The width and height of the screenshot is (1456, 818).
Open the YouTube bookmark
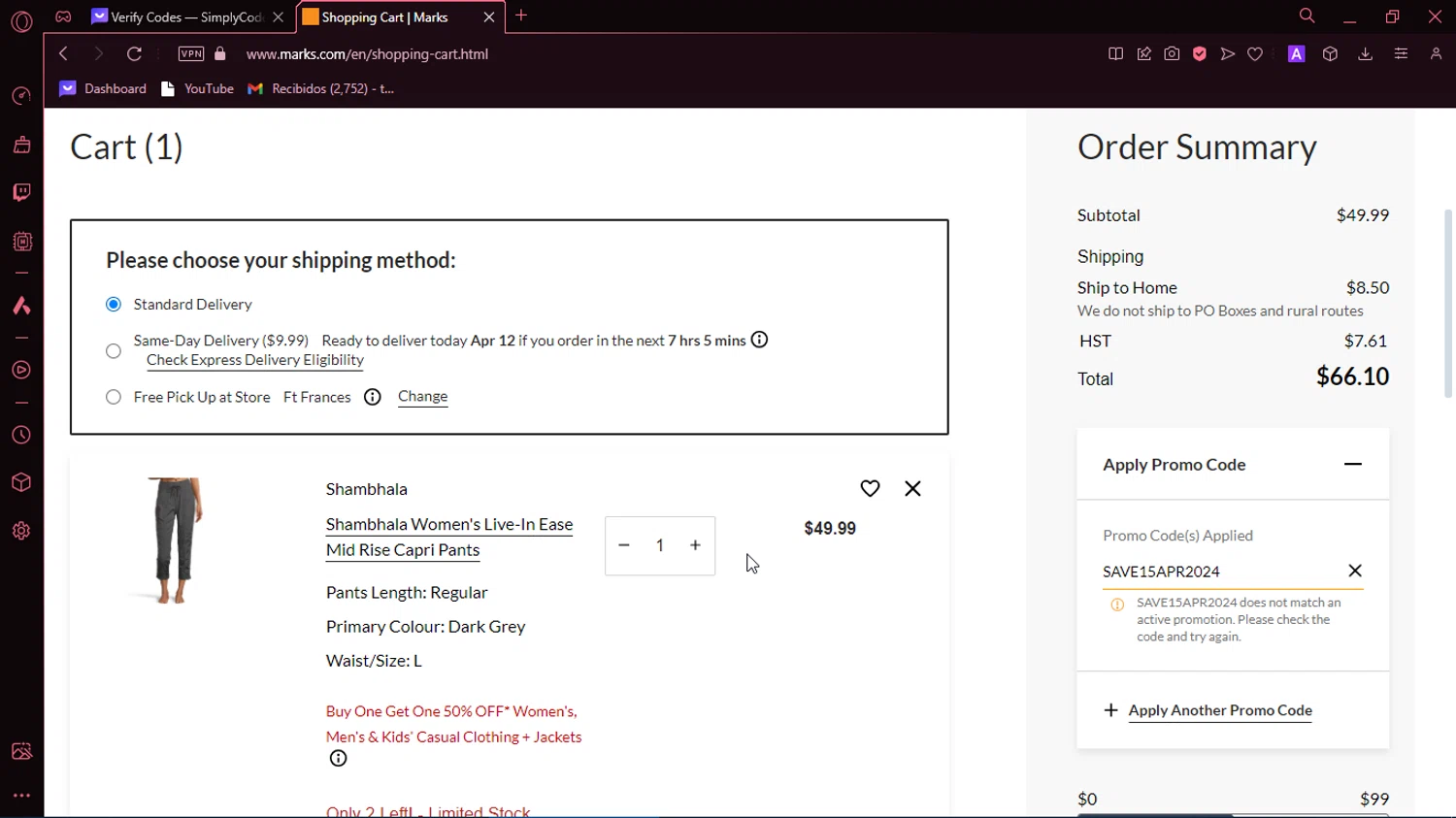coord(197,88)
